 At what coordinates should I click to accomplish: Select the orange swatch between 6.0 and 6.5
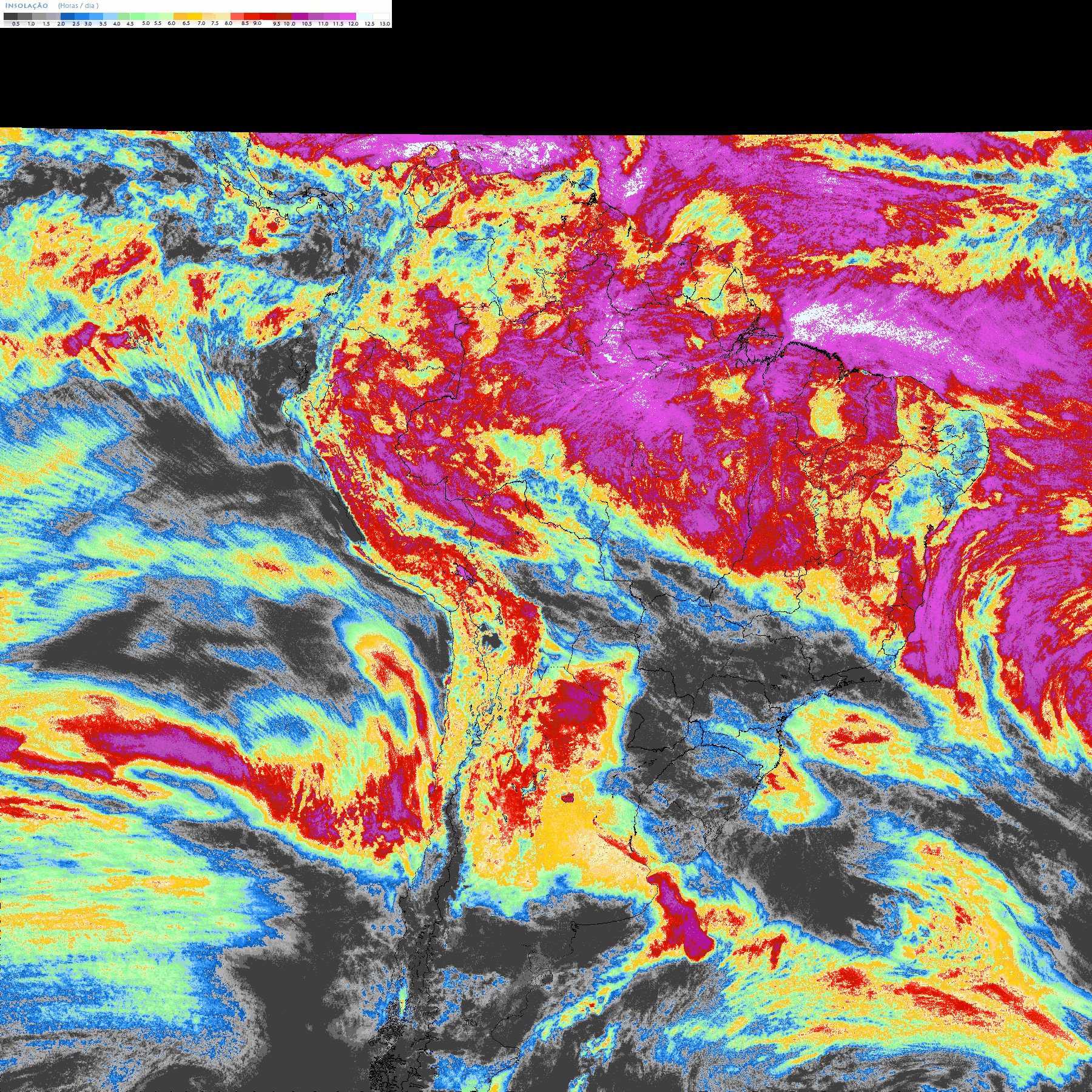click(x=180, y=16)
